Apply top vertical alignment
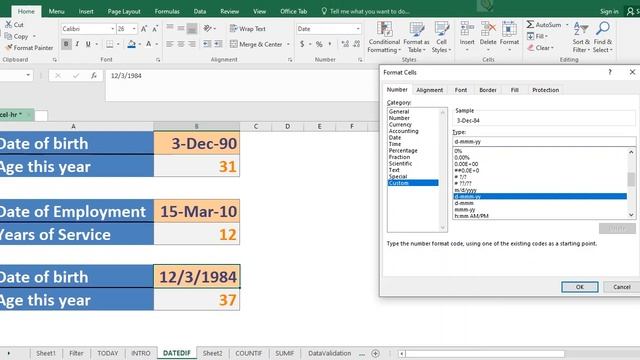Viewport: 640px width, 360px height. tap(170, 28)
